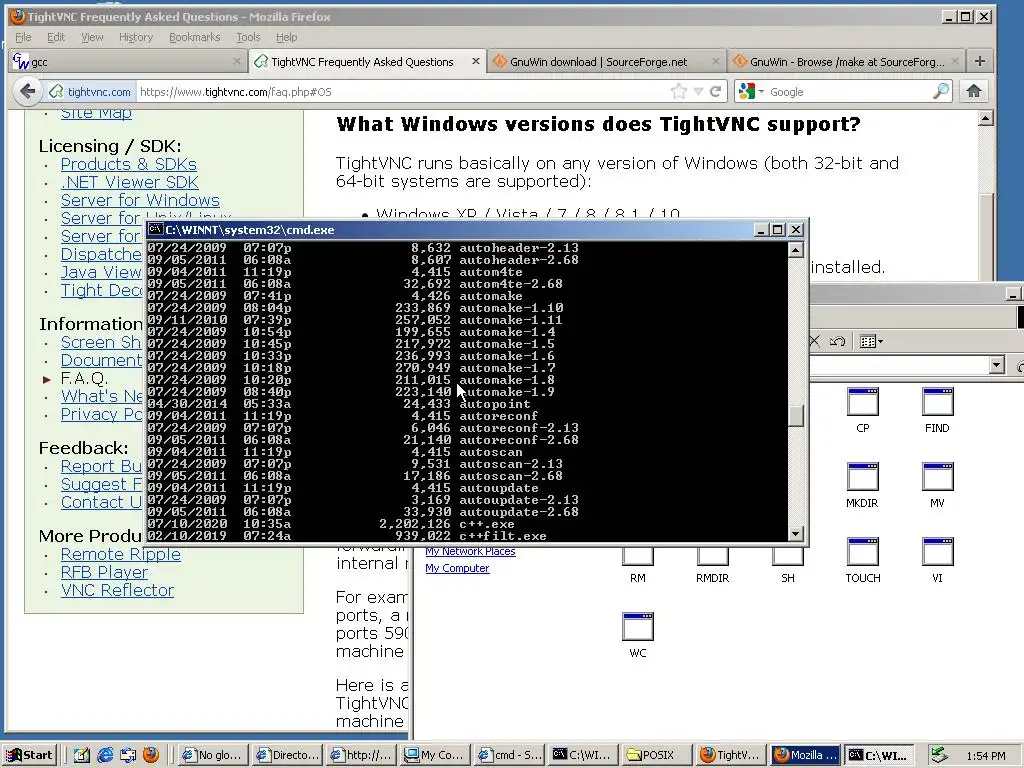The height and width of the screenshot is (768, 1024).
Task: Expand Explorer address bar dropdown
Action: pyautogui.click(x=997, y=365)
